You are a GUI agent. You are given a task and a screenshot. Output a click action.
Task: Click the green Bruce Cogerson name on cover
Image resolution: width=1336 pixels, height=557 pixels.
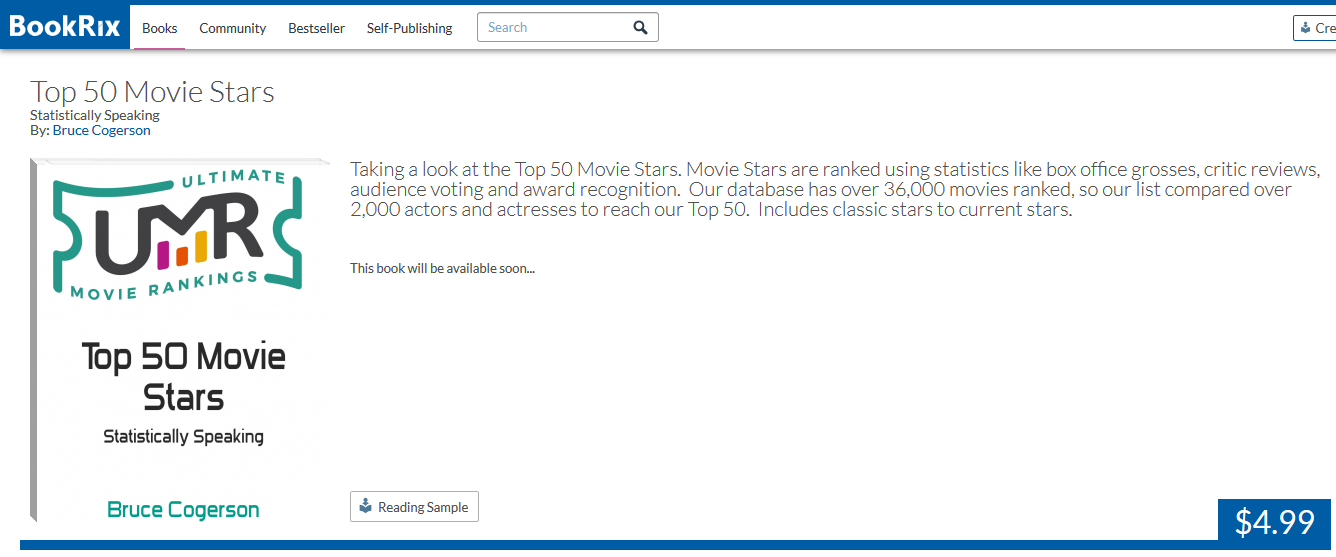click(x=183, y=510)
